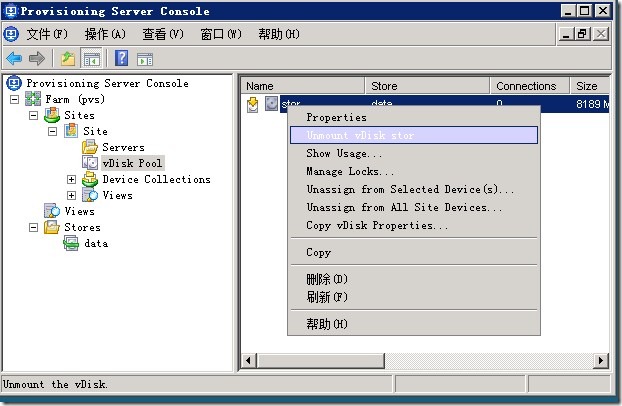Click the Stores folder icon
This screenshot has width=622, height=406.
coord(52,227)
